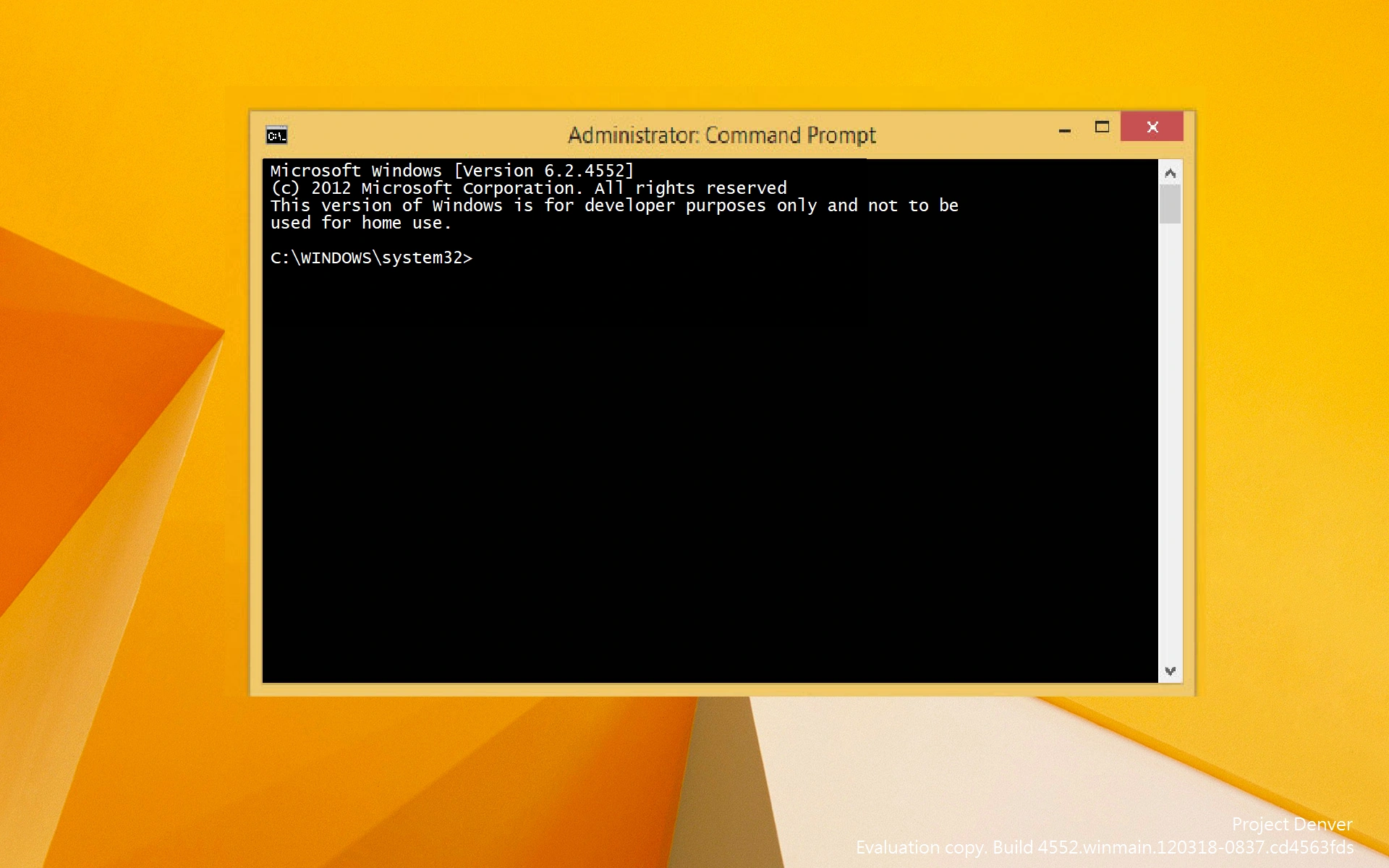1389x868 pixels.
Task: Maximize the Command Prompt window
Action: pos(1102,127)
